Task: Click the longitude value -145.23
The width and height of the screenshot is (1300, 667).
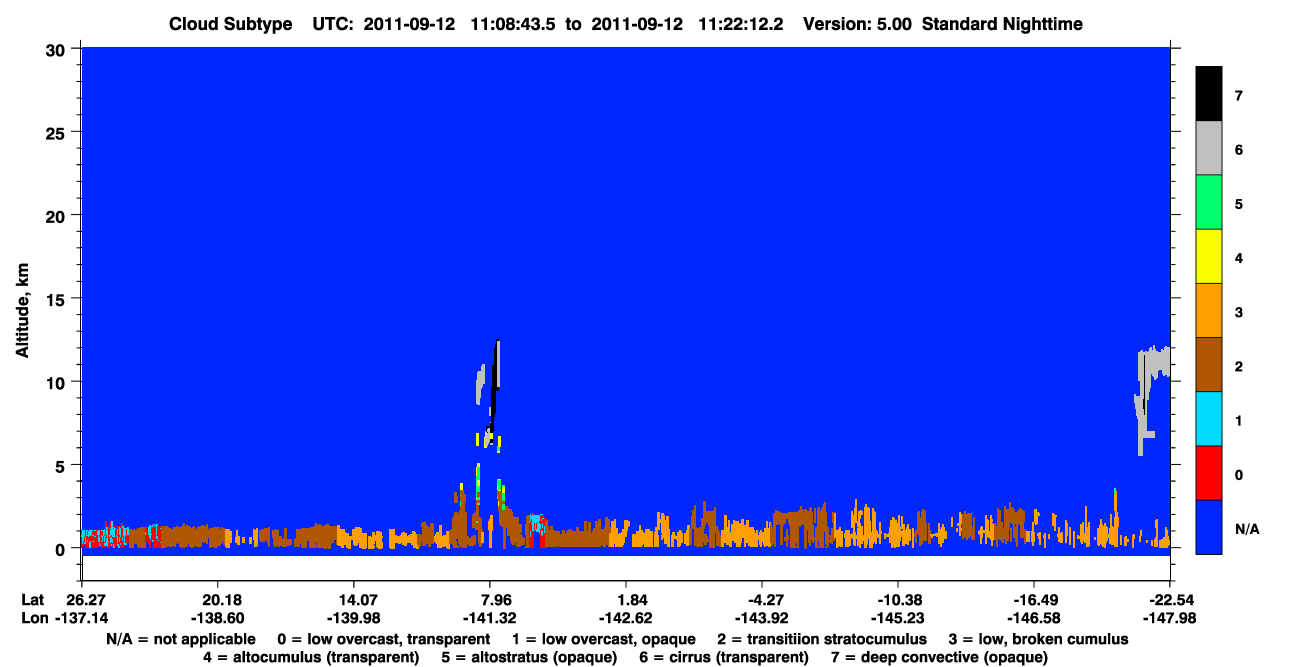Action: tap(898, 618)
